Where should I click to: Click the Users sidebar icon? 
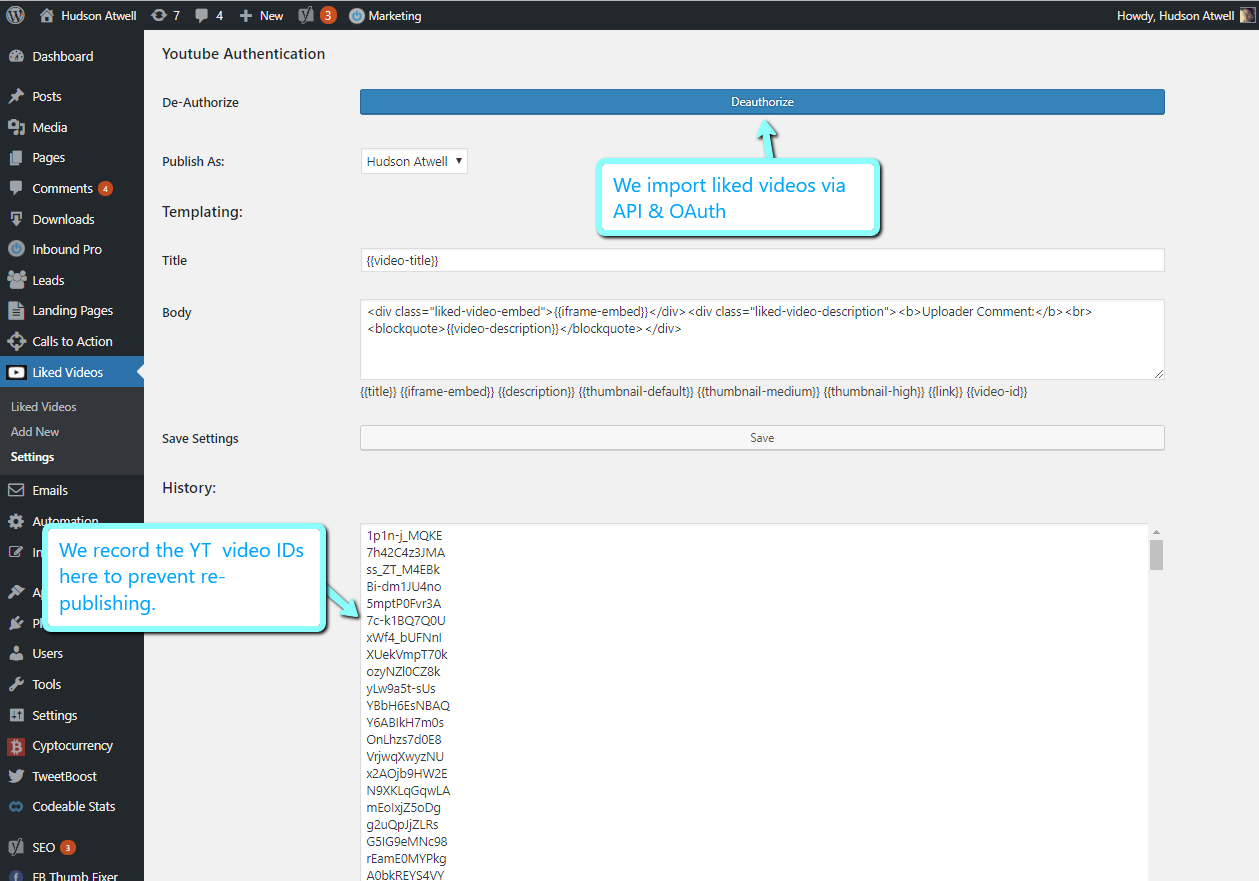click(x=16, y=653)
